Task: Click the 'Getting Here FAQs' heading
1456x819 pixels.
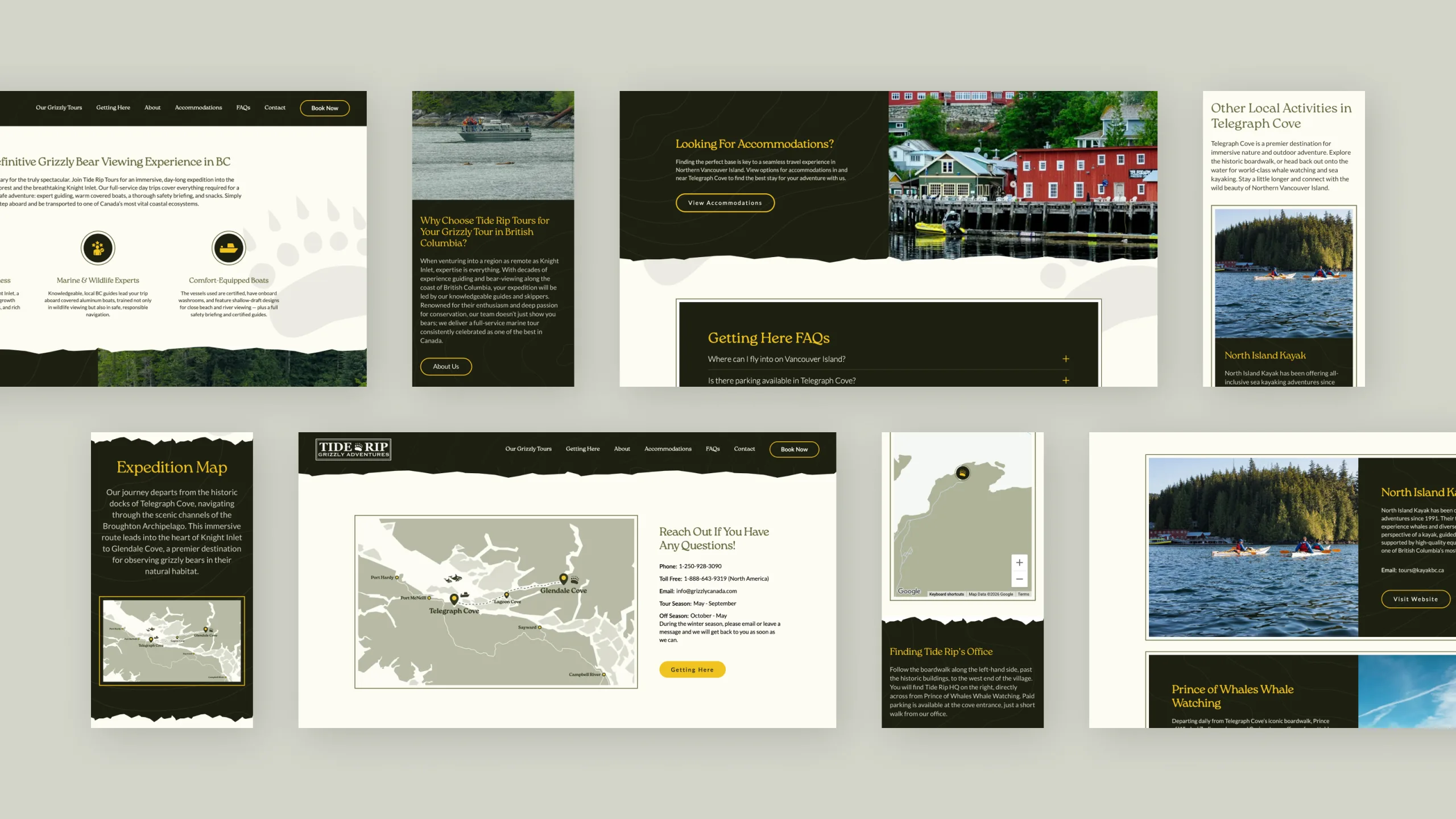Action: [x=768, y=338]
